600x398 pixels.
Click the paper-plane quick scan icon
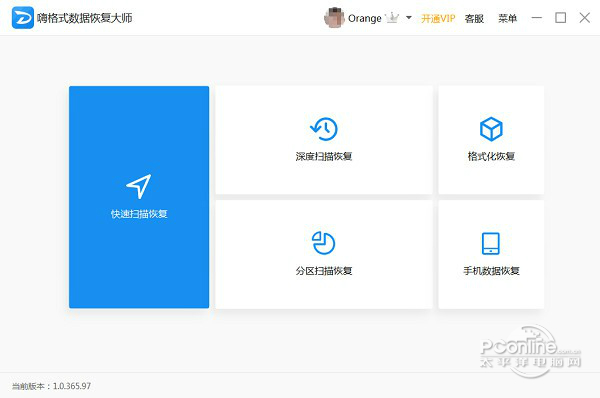click(139, 186)
